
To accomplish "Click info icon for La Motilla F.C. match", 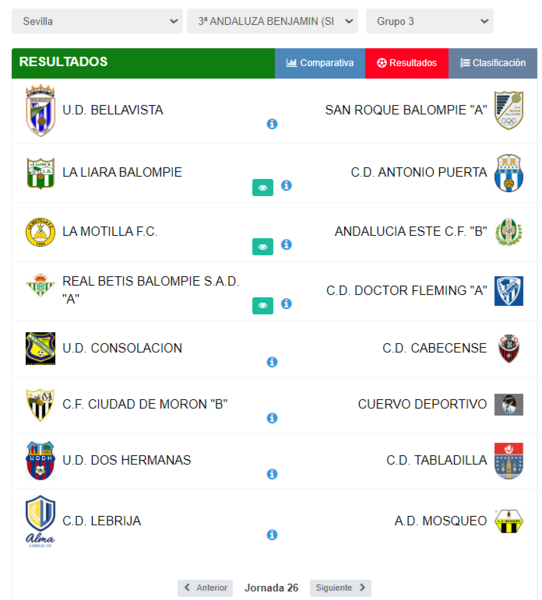I will tap(286, 244).
